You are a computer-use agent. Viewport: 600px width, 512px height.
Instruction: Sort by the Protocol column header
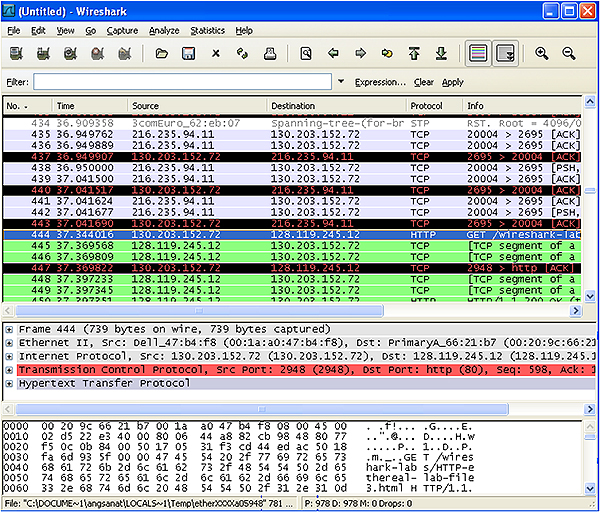tap(434, 106)
